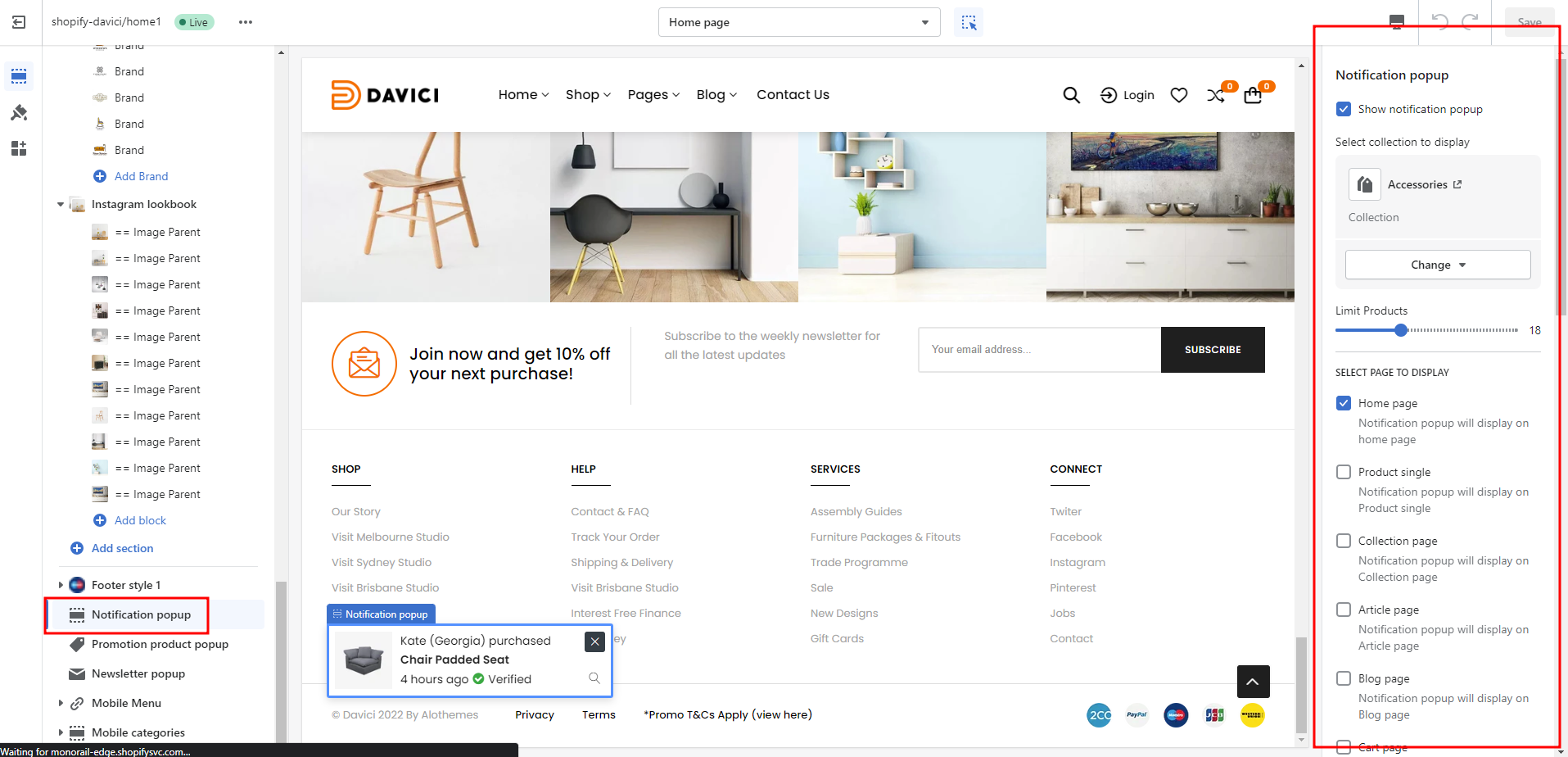
Task: Expand the Footer style 1 section
Action: (x=61, y=585)
